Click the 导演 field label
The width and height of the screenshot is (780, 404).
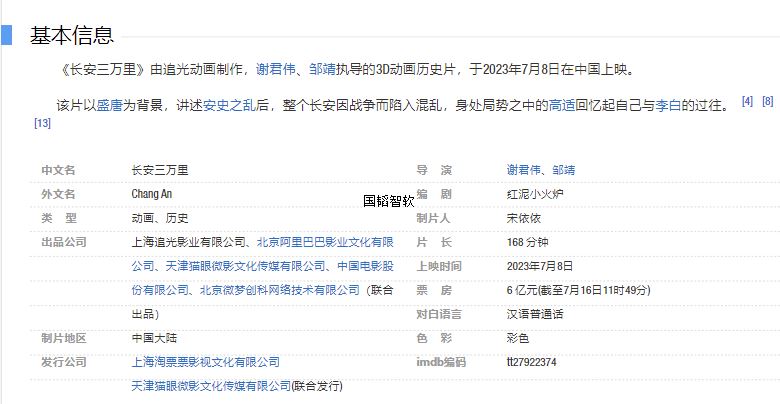coord(434,170)
